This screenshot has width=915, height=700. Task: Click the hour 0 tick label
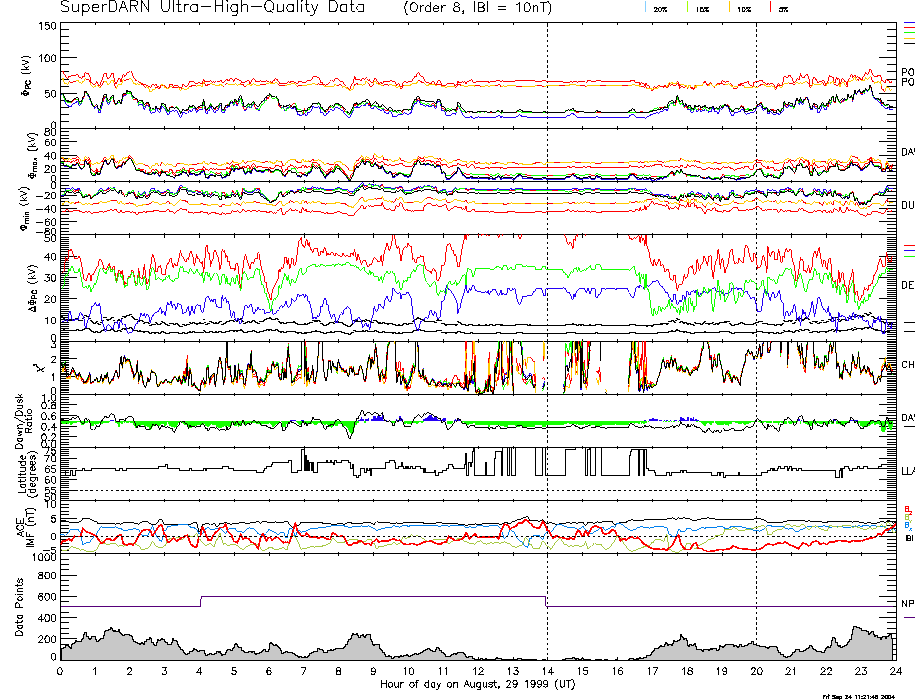pos(61,670)
